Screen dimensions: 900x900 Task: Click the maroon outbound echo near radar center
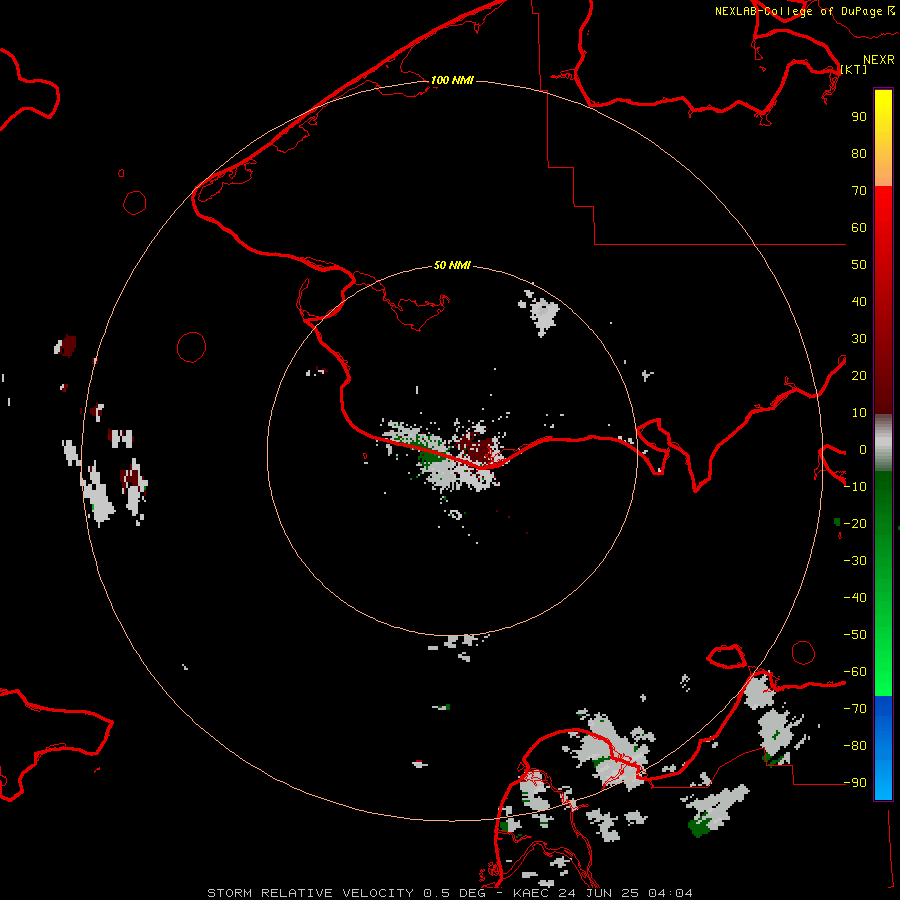click(478, 449)
